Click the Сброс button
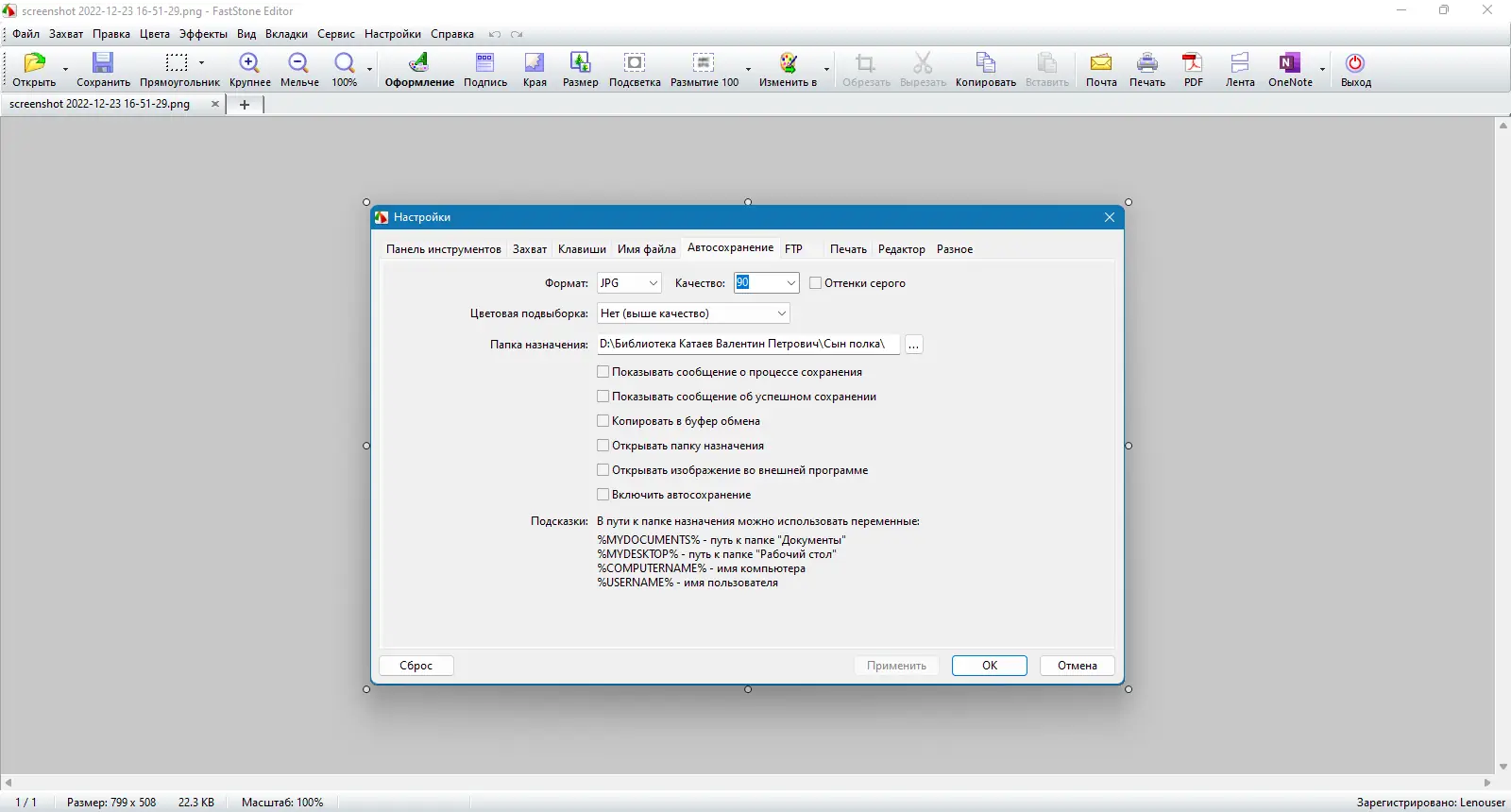1511x812 pixels. [416, 666]
